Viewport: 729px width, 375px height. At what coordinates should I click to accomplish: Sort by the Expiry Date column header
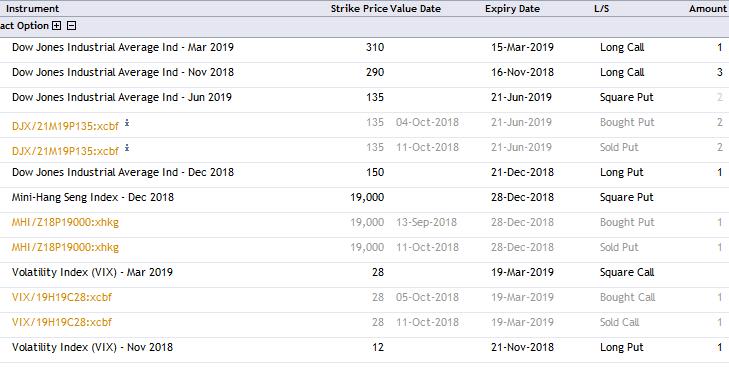512,9
